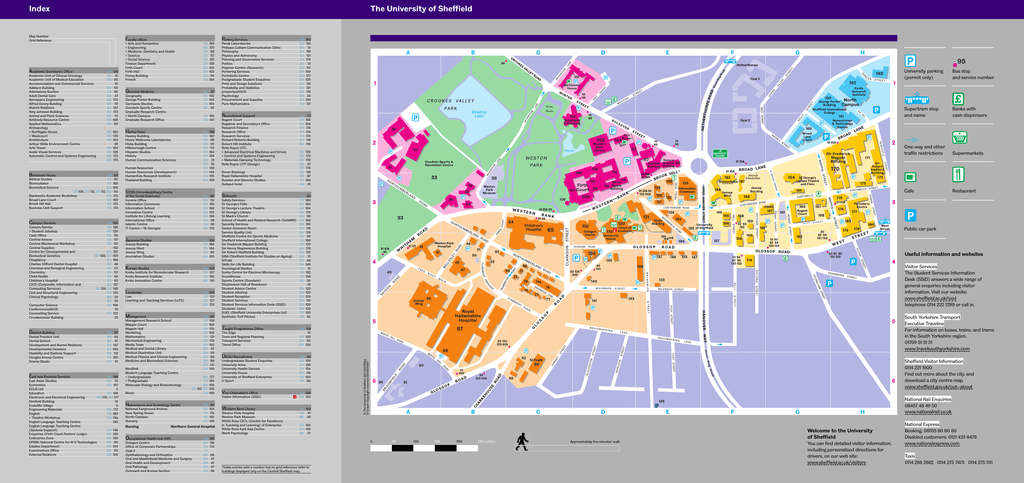Click the Approximately five minutes' walk caption
The height and width of the screenshot is (483, 1024).
pyautogui.click(x=594, y=442)
